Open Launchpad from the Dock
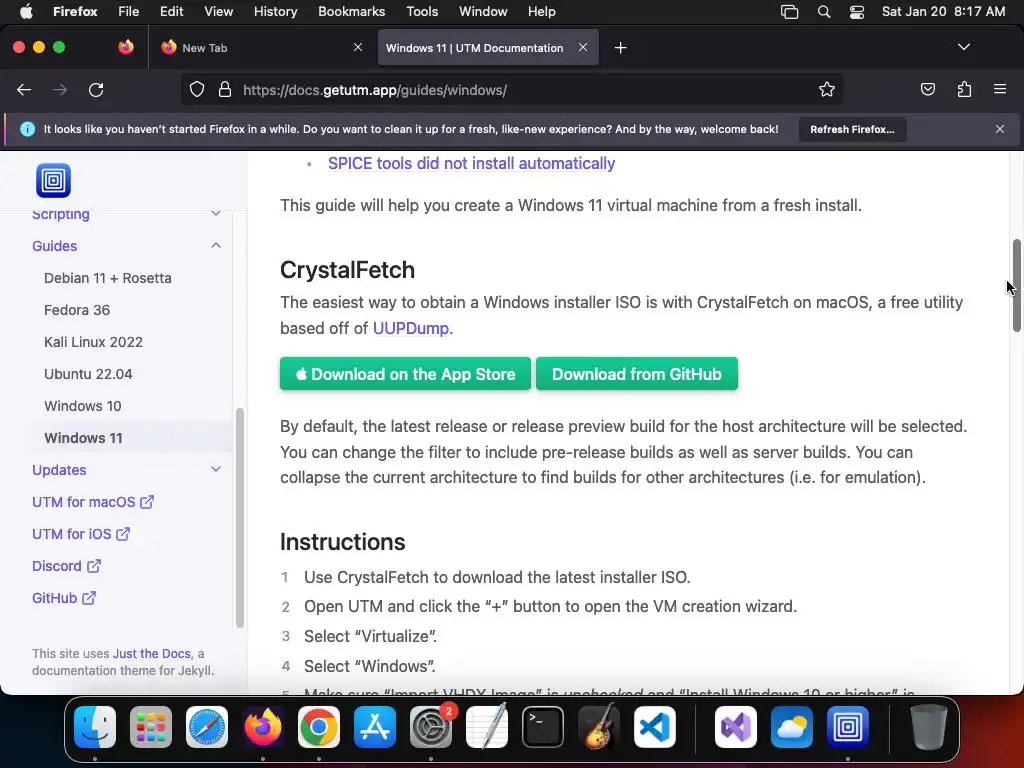Image resolution: width=1024 pixels, height=768 pixels. click(x=151, y=727)
